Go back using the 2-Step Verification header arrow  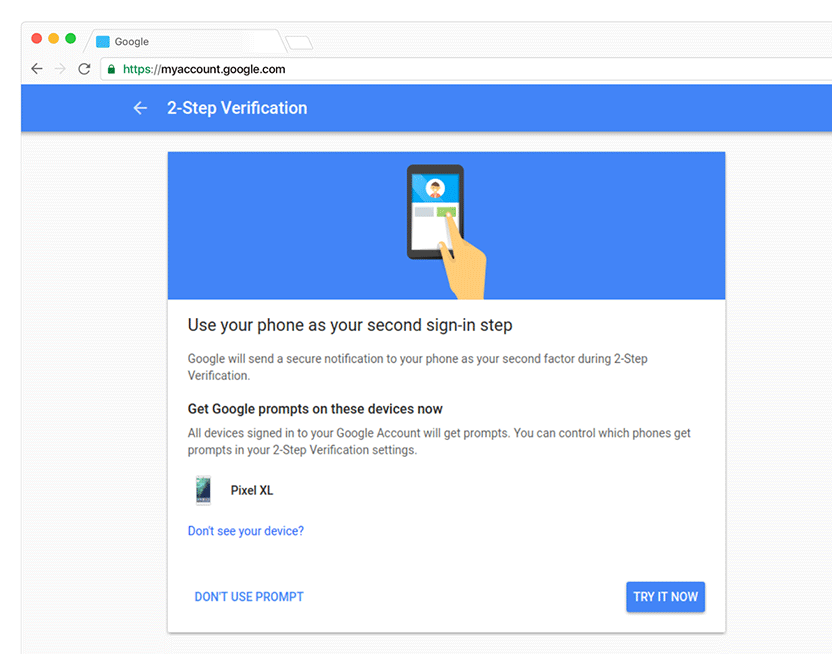click(140, 108)
